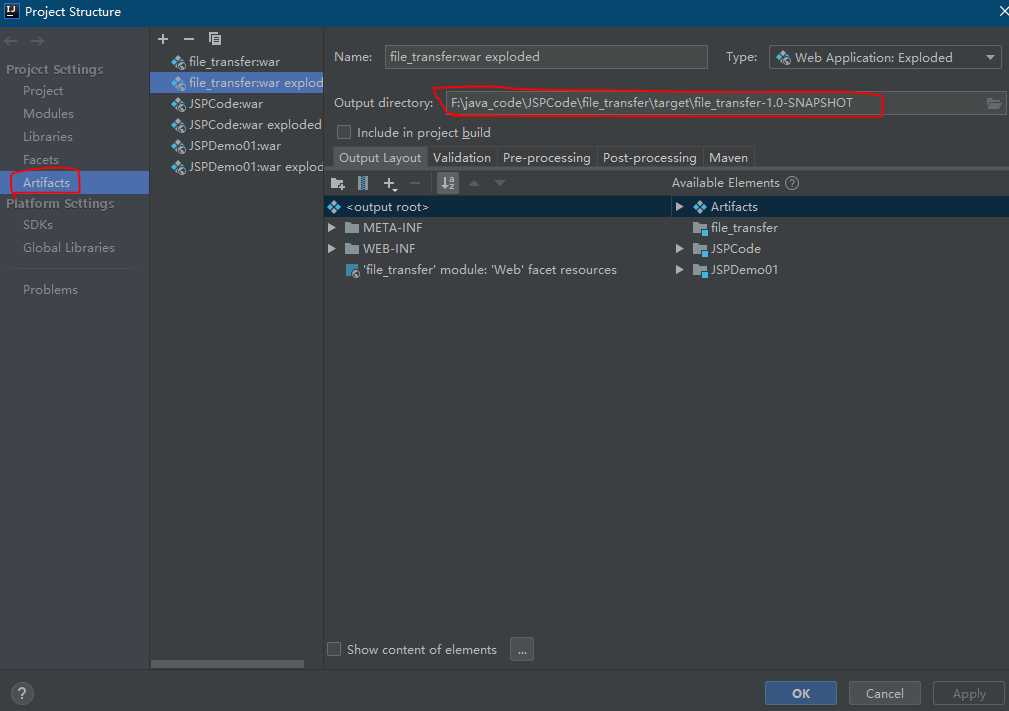Viewport: 1009px width, 711px height.
Task: Click the Available Elements Artifacts icon
Action: (x=699, y=207)
